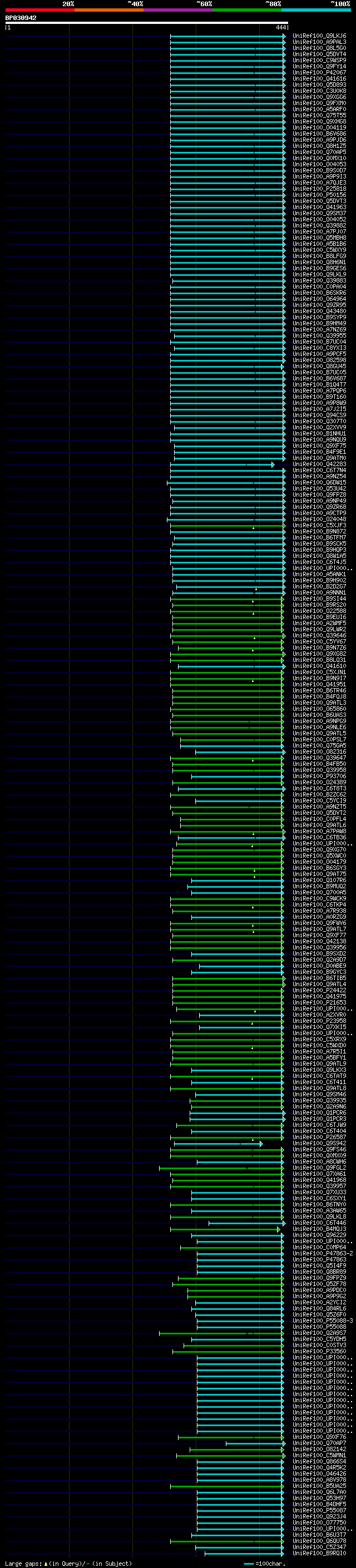
Task: Click the green alignment bar for UniRef100_B9SI44
Action: (228, 599)
